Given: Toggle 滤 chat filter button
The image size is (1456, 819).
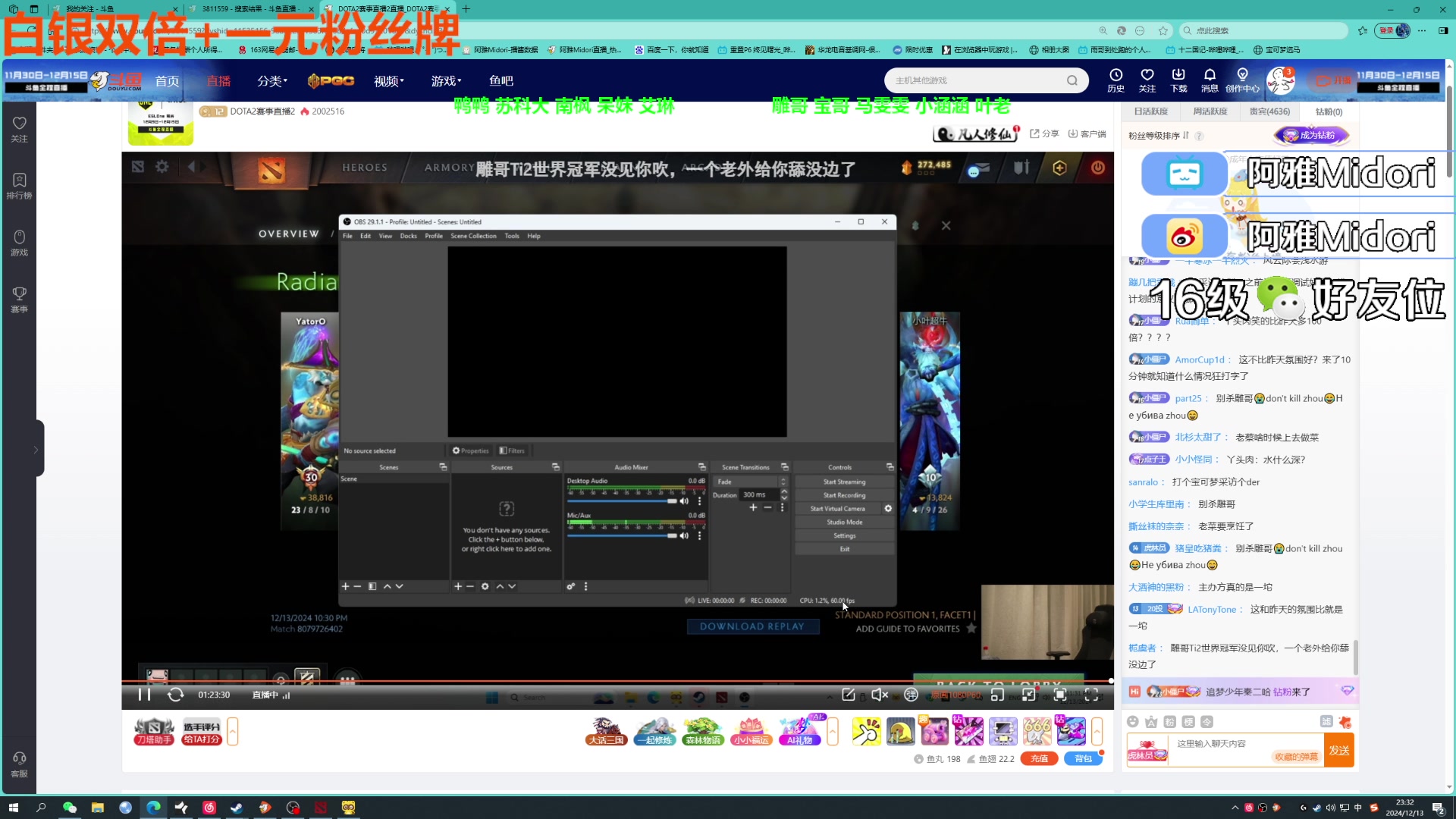Looking at the screenshot, I should click(x=1326, y=721).
